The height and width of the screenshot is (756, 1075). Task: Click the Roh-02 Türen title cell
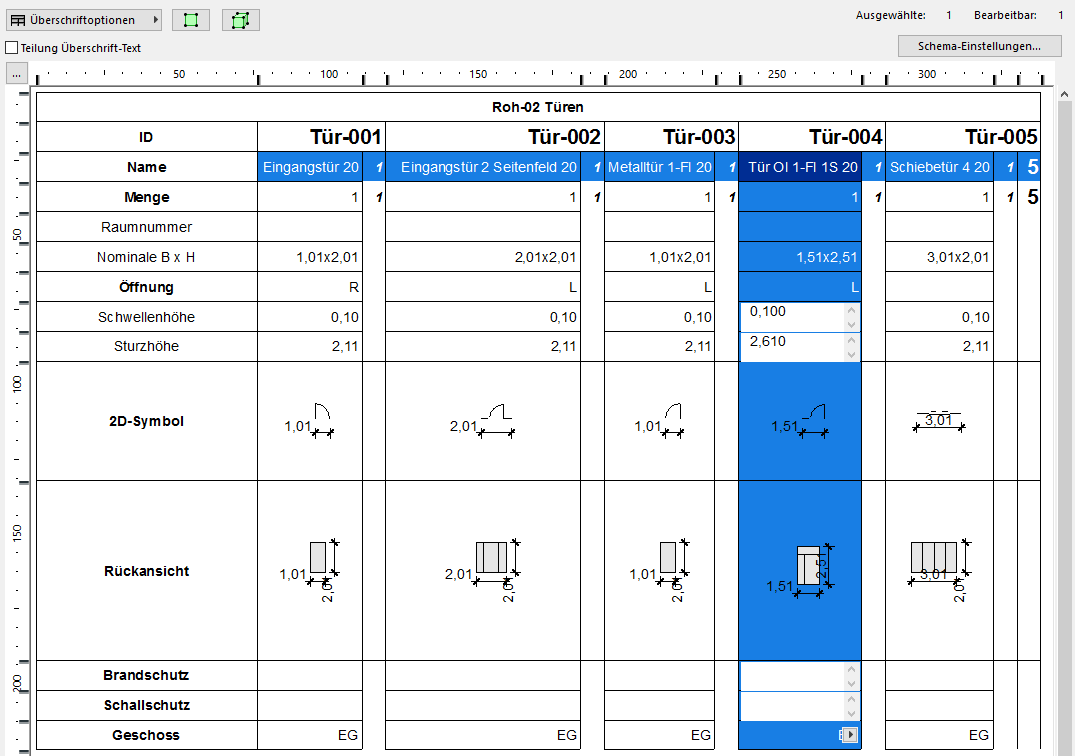[538, 107]
